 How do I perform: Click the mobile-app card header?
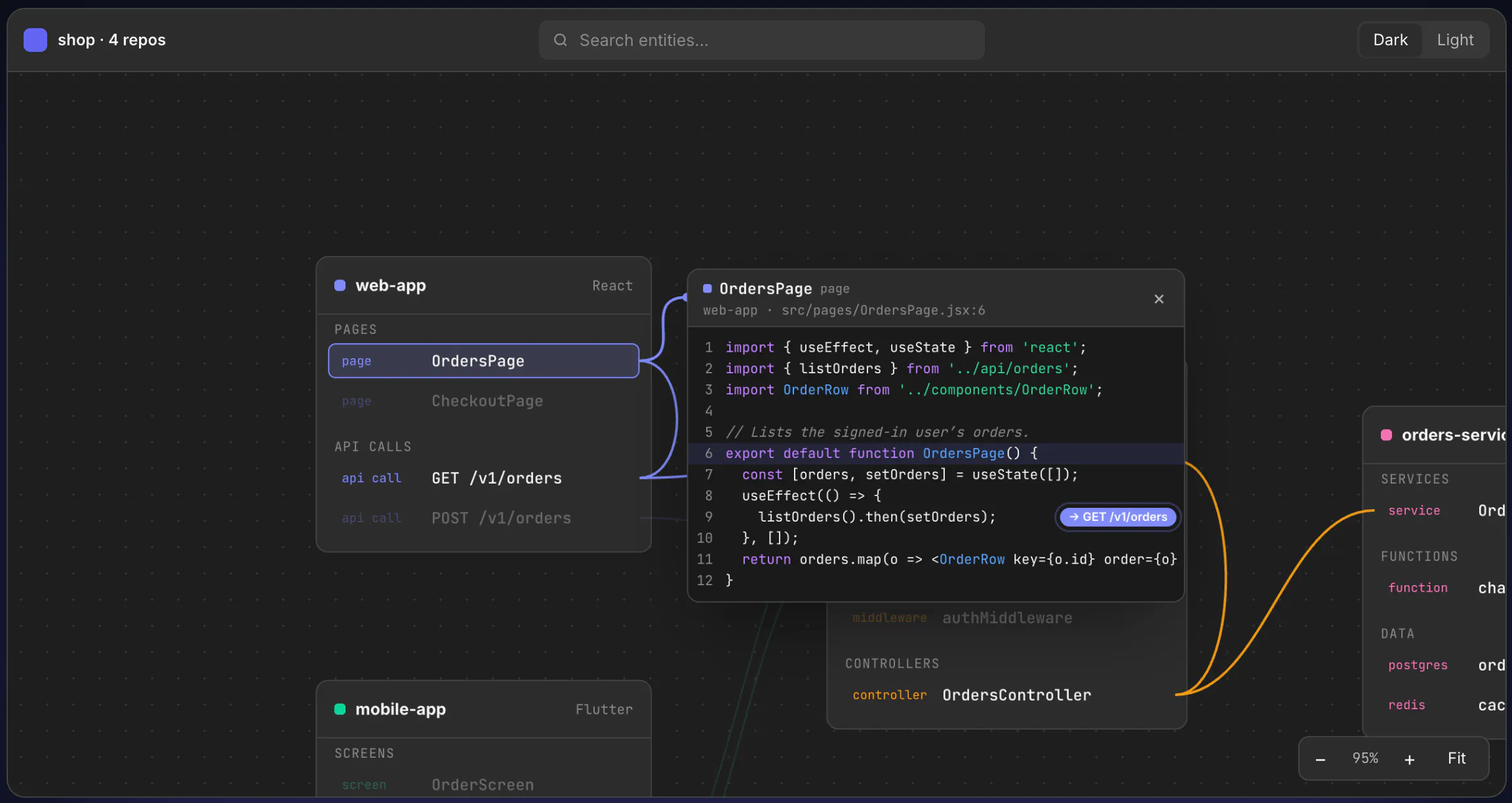[x=483, y=709]
